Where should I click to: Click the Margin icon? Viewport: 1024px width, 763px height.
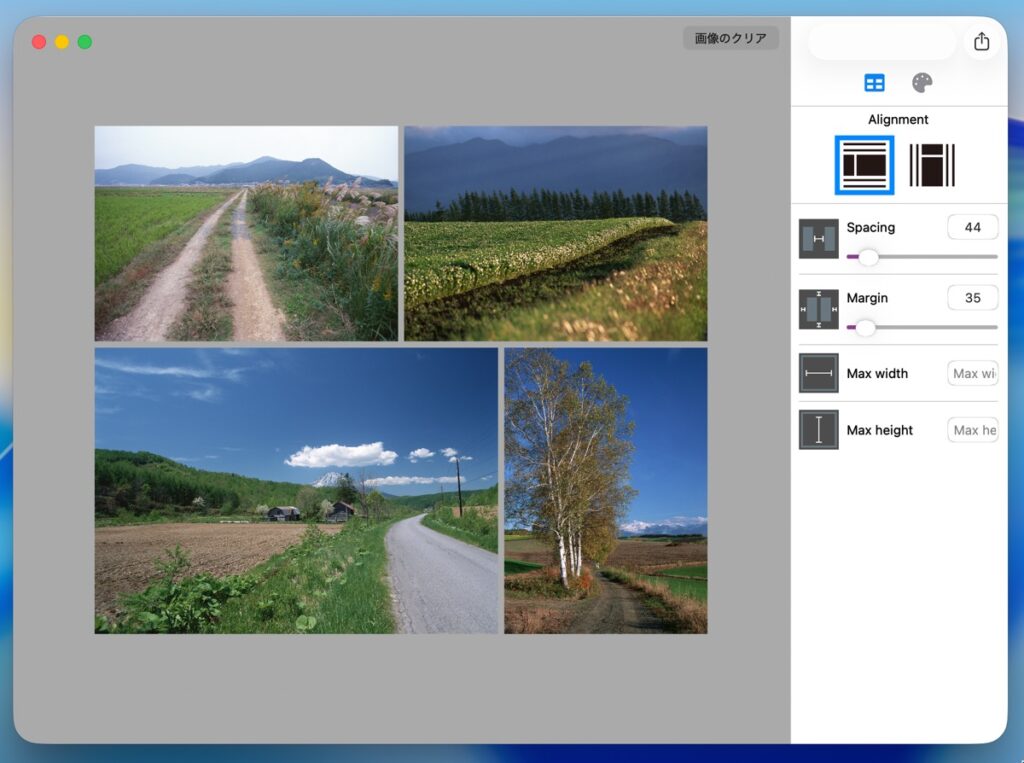pos(818,310)
